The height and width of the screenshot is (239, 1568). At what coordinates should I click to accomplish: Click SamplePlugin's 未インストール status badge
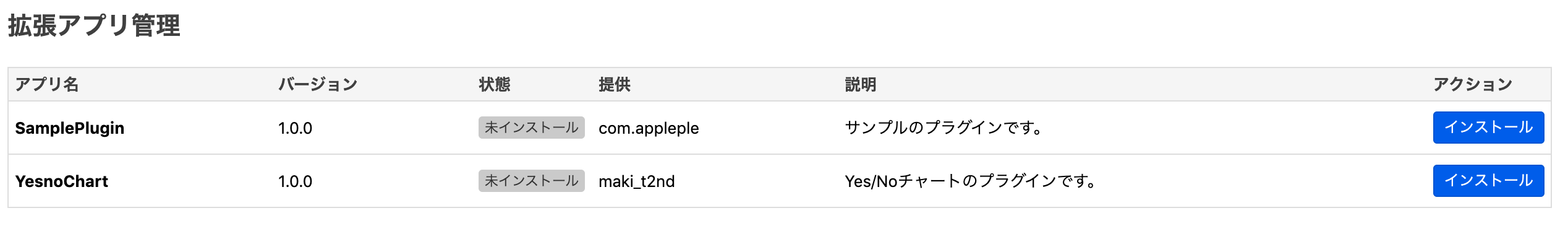coord(532,128)
